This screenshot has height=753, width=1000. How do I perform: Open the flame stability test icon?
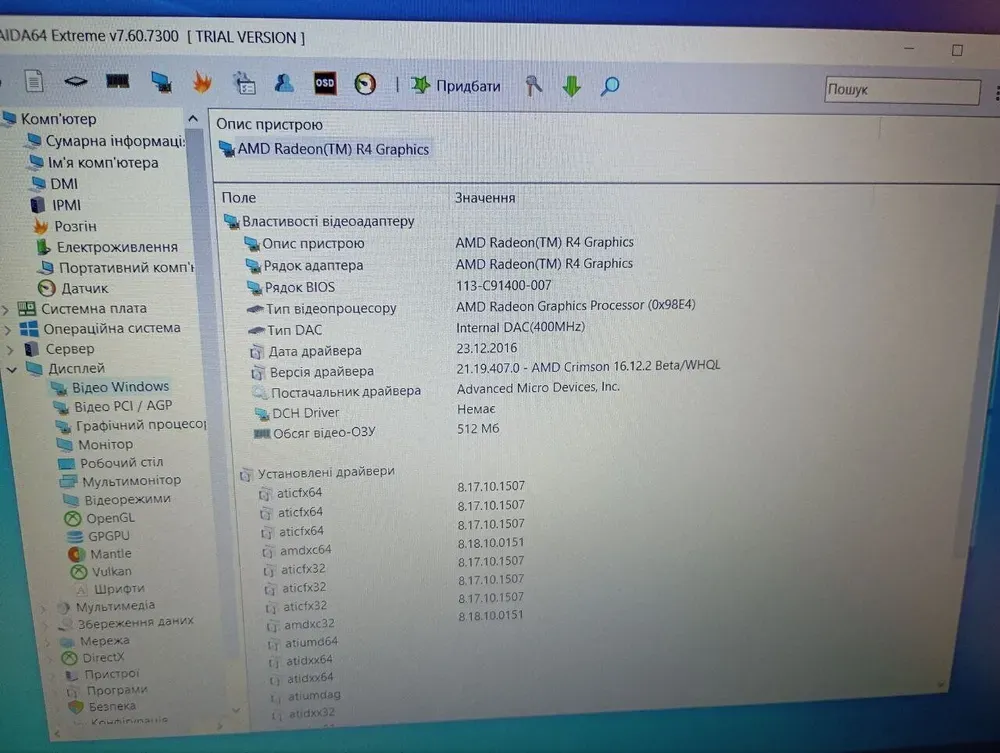(x=202, y=83)
